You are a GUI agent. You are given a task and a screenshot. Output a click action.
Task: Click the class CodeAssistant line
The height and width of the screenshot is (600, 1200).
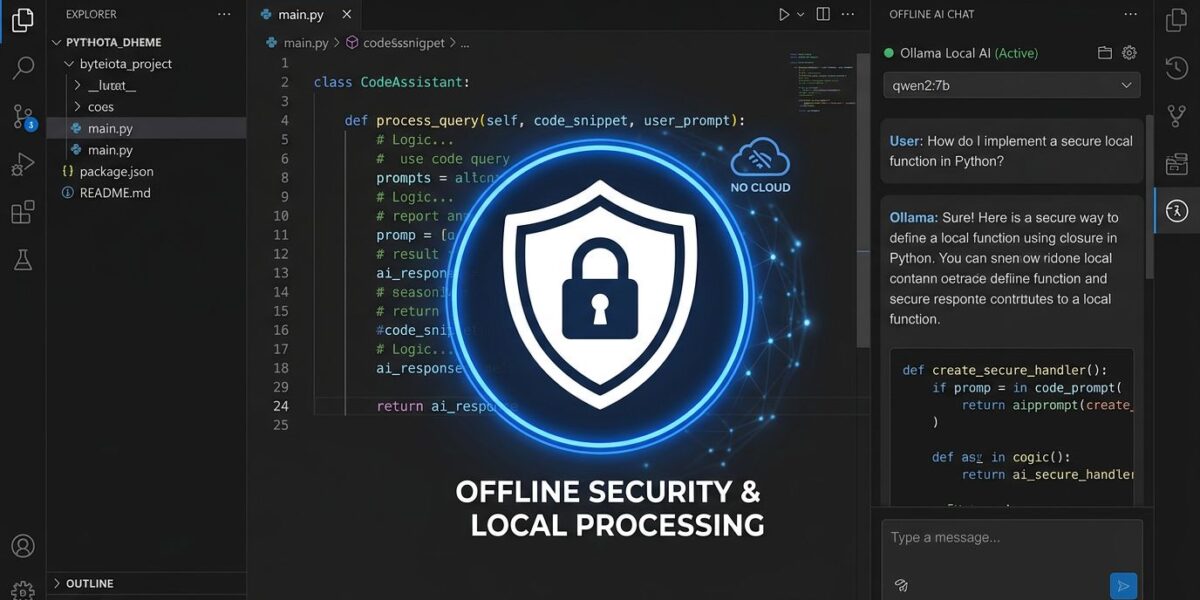click(x=391, y=82)
